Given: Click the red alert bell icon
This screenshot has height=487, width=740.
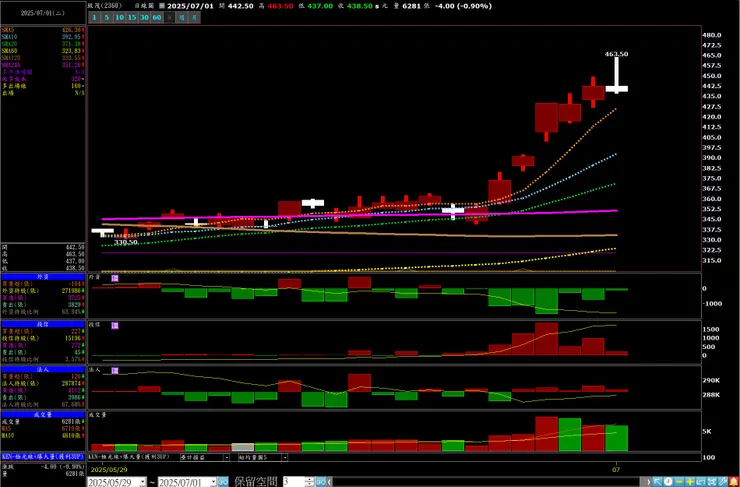Looking at the screenshot, I should pos(734,482).
